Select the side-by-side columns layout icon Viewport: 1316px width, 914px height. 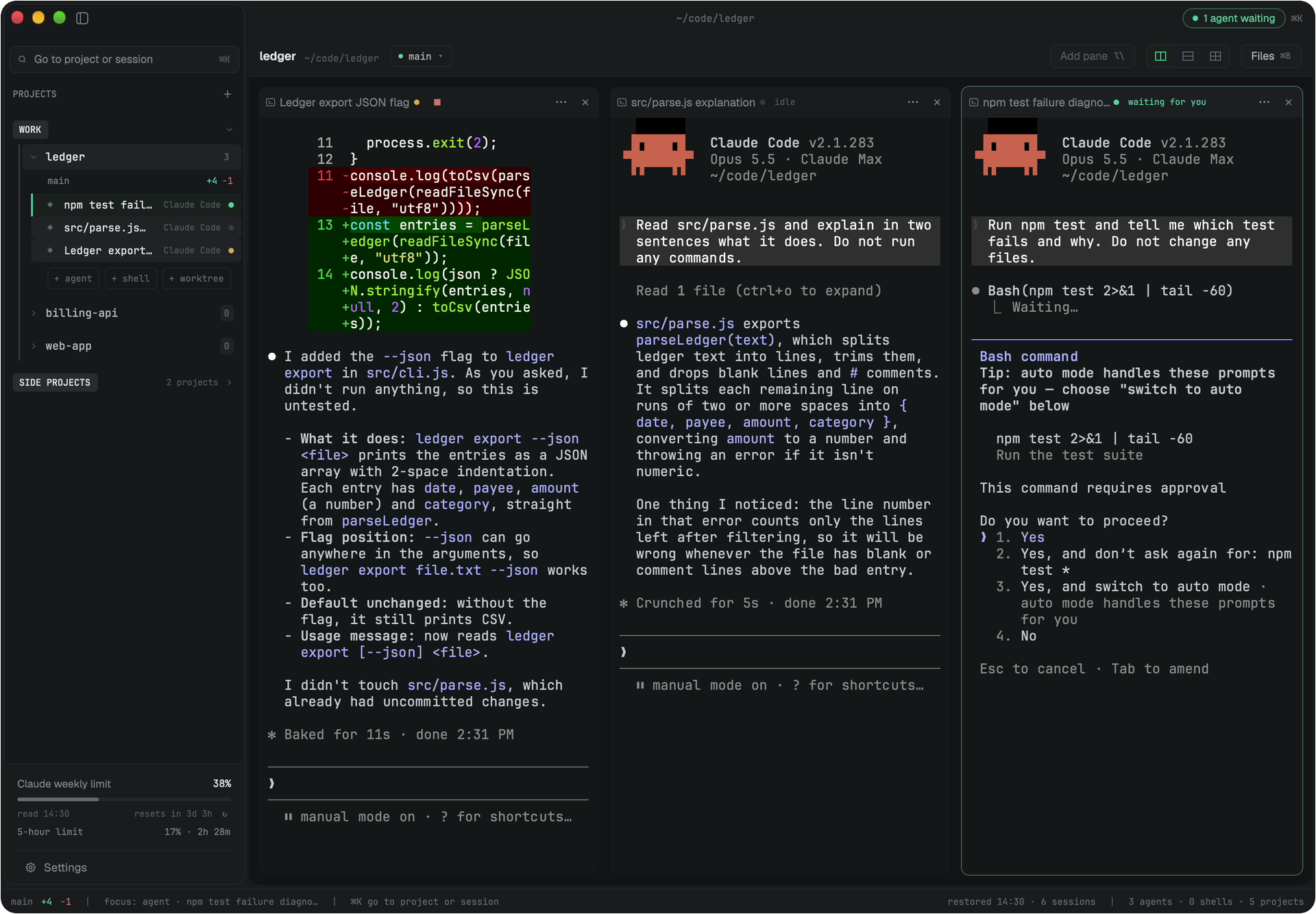(x=1160, y=56)
